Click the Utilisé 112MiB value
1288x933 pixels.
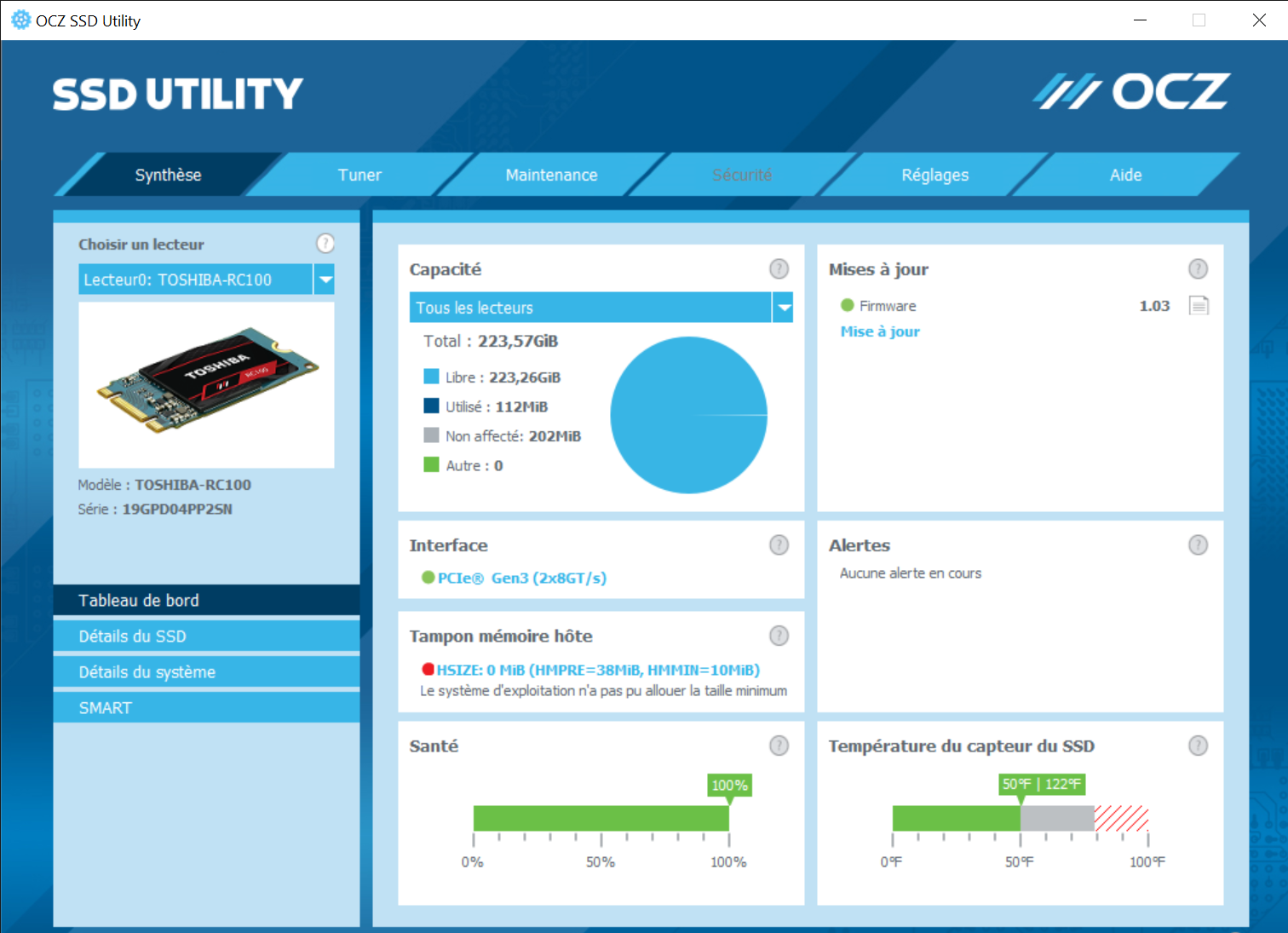pyautogui.click(x=521, y=406)
